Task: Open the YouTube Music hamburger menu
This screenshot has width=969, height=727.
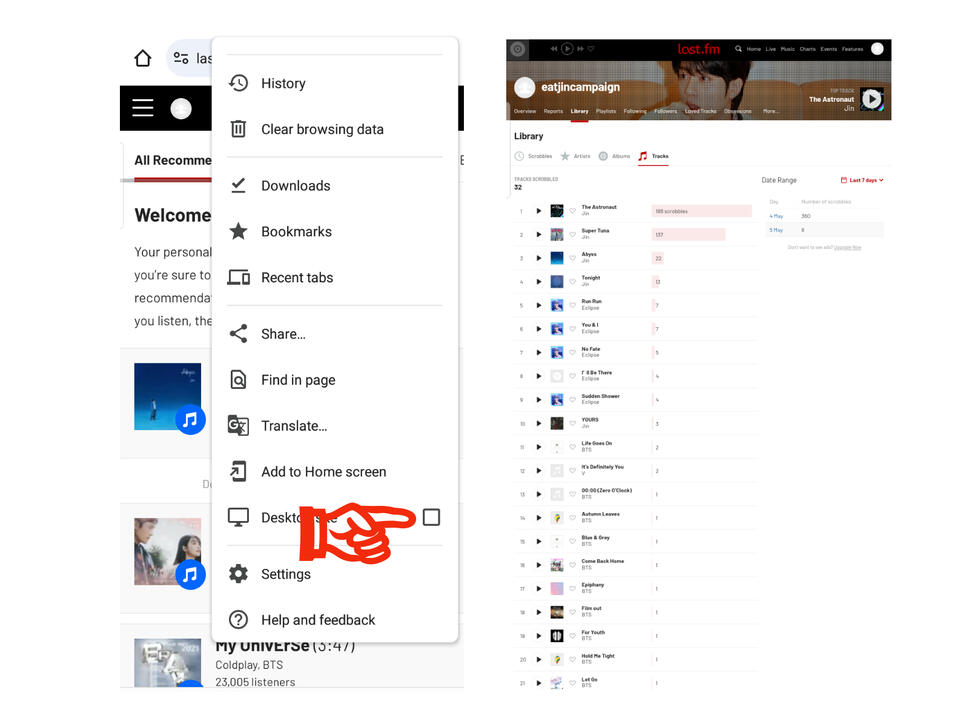Action: coord(141,107)
